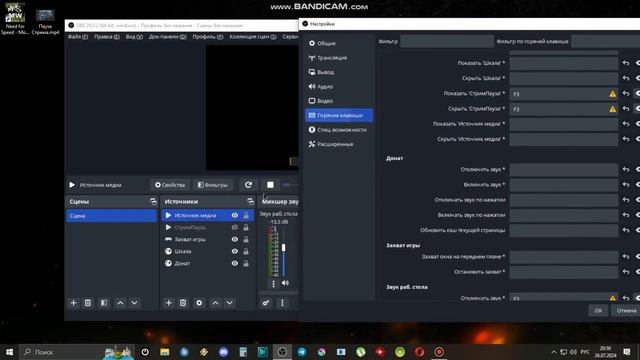
Task: Delete selected scene with trash icon
Action: [x=88, y=303]
